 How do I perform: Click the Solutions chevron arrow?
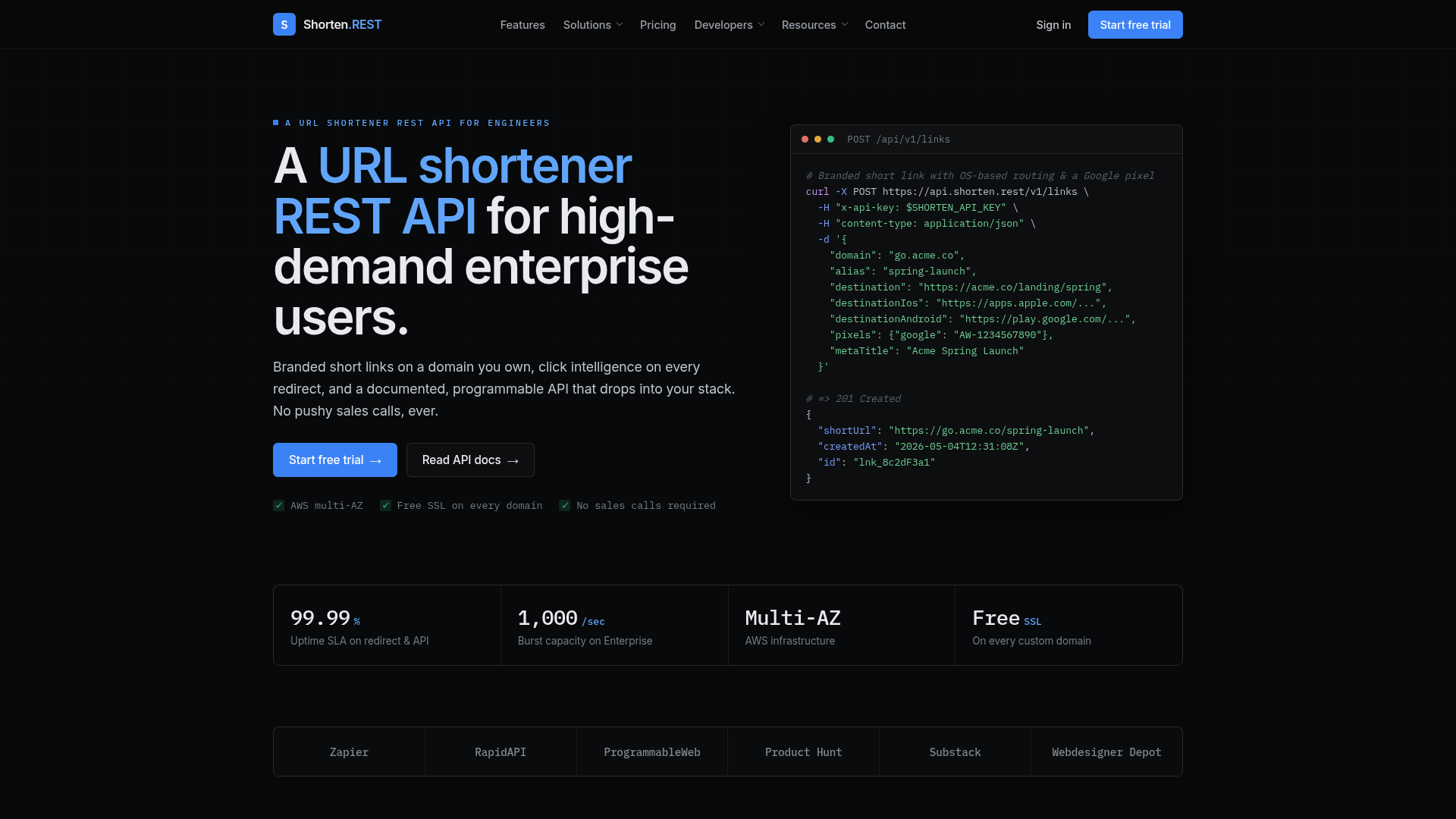click(620, 25)
